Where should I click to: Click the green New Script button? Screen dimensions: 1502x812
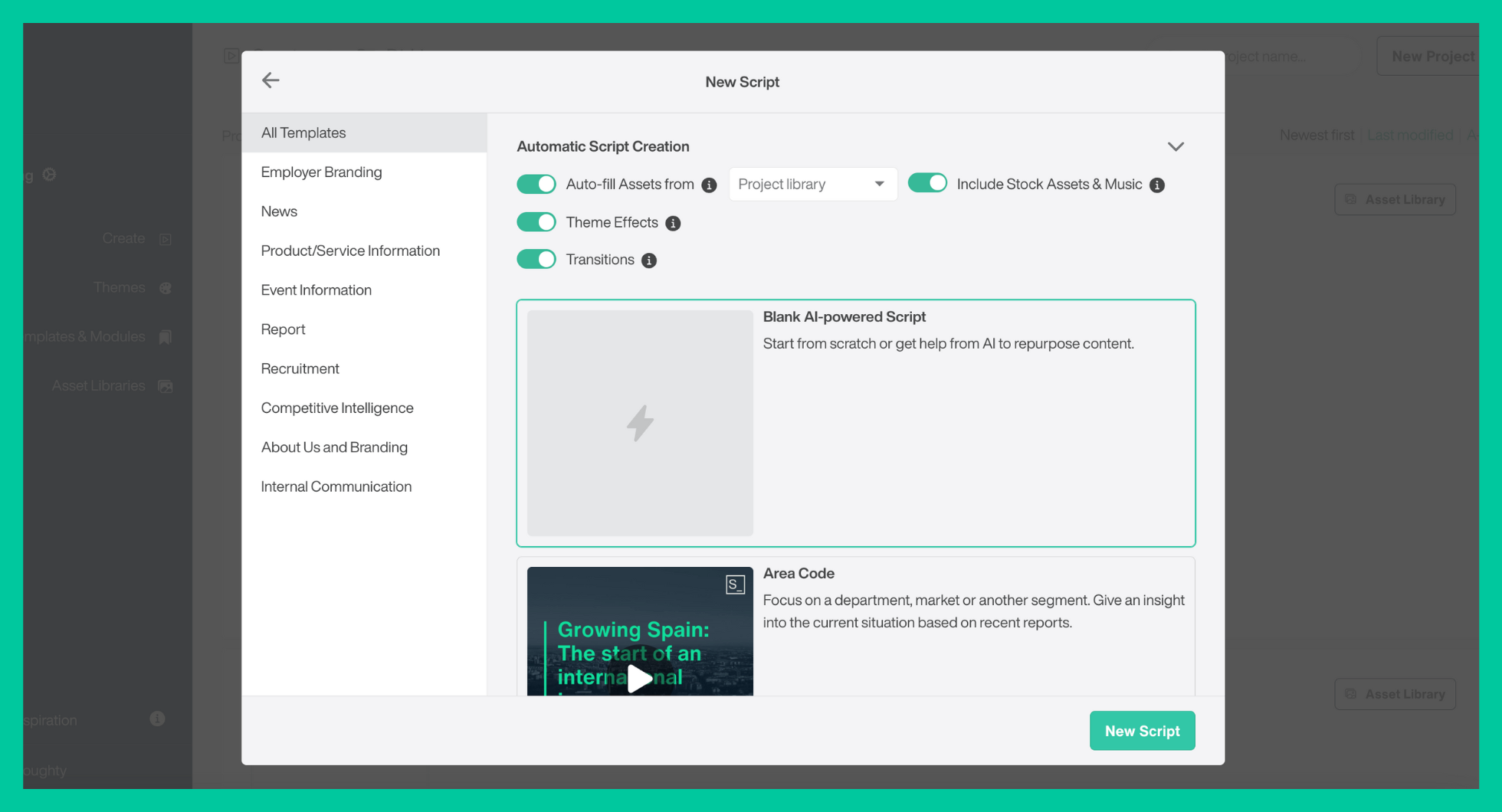1142,731
